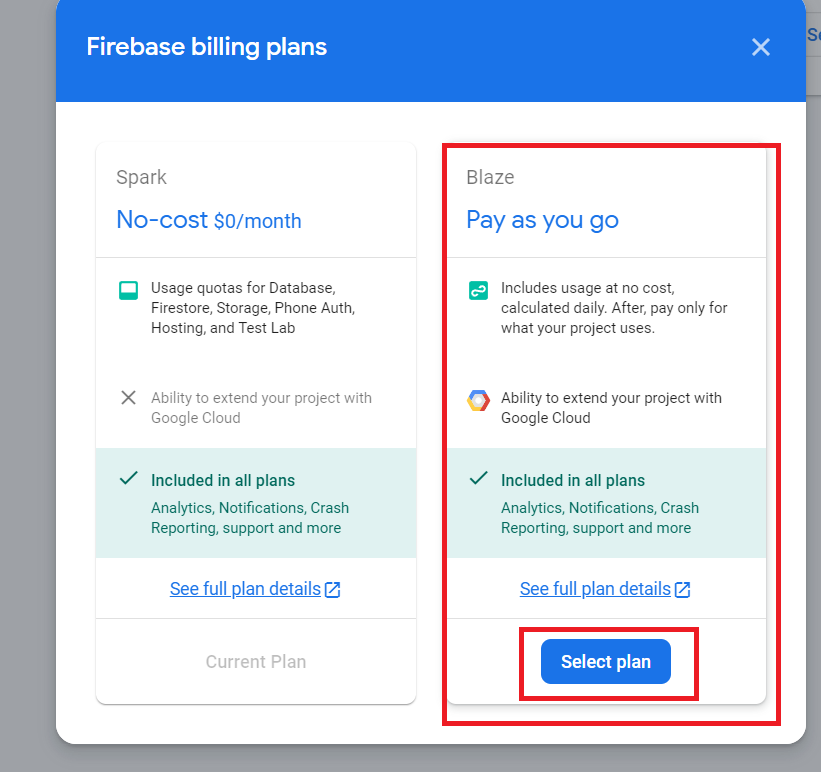Click the green usage link icon on Blaze card

(x=478, y=290)
